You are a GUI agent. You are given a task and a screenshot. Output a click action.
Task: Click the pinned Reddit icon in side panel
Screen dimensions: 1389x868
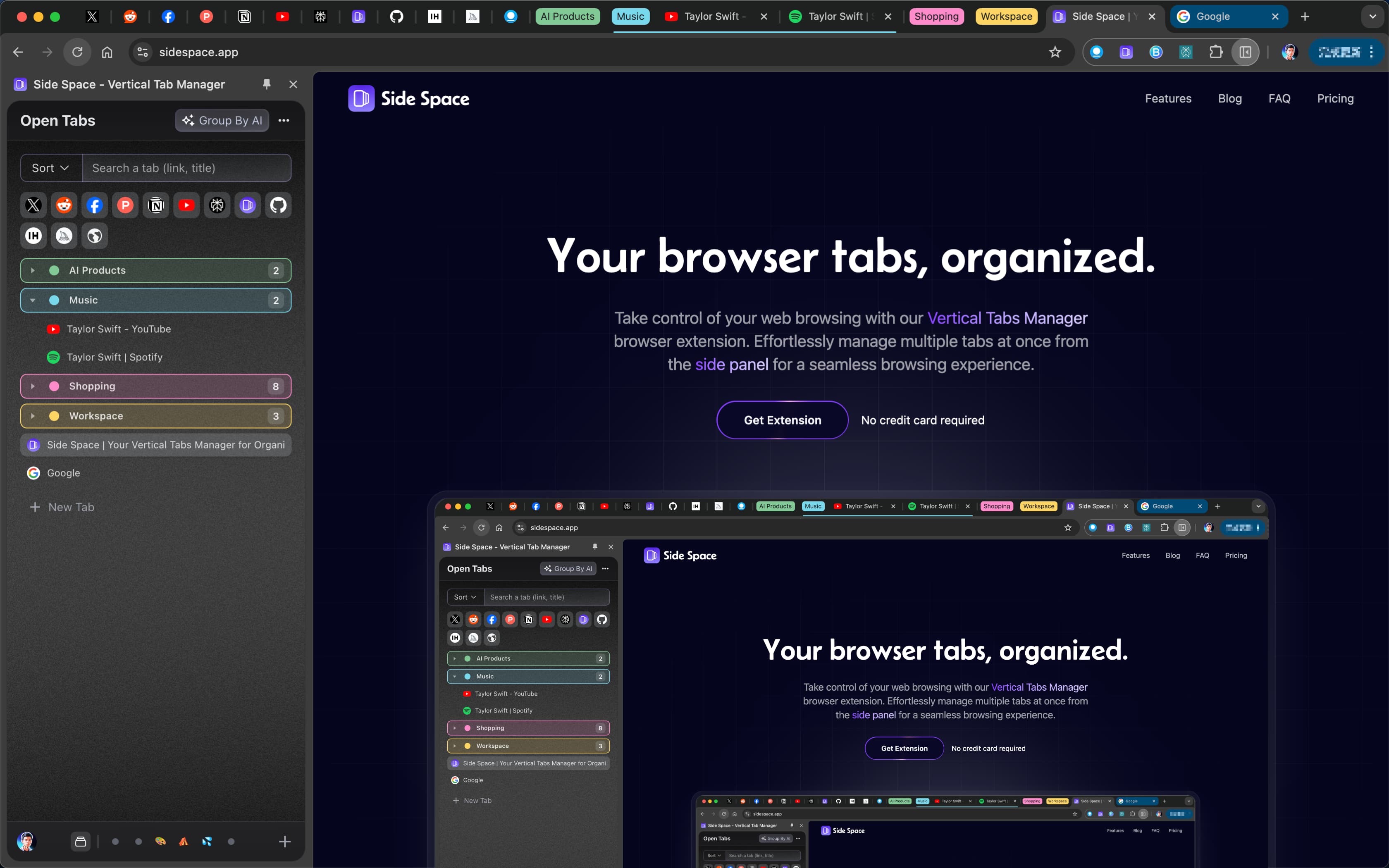(64, 205)
